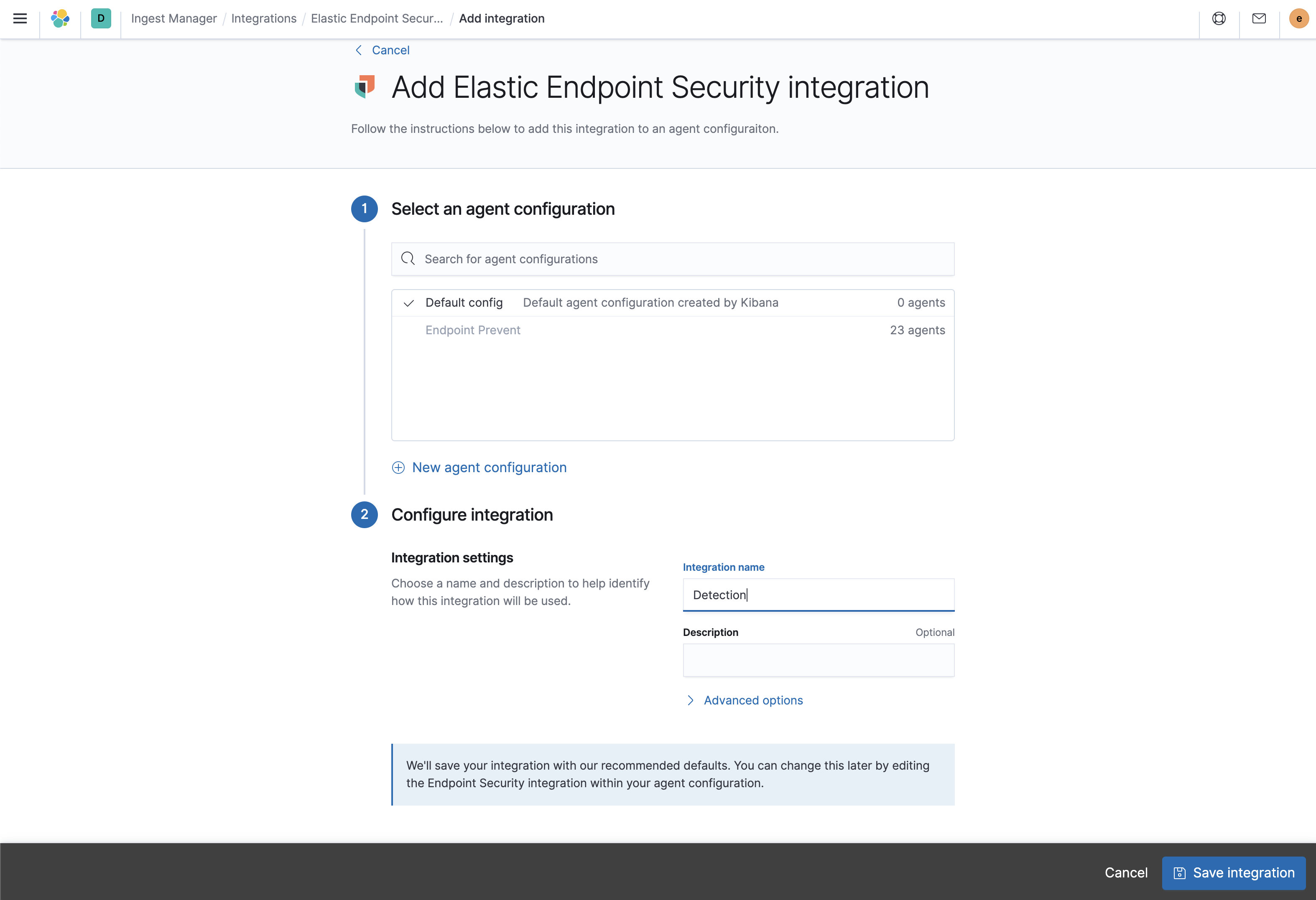Viewport: 1316px width, 900px height.
Task: Click the back chevron next to Cancel
Action: pyautogui.click(x=358, y=51)
